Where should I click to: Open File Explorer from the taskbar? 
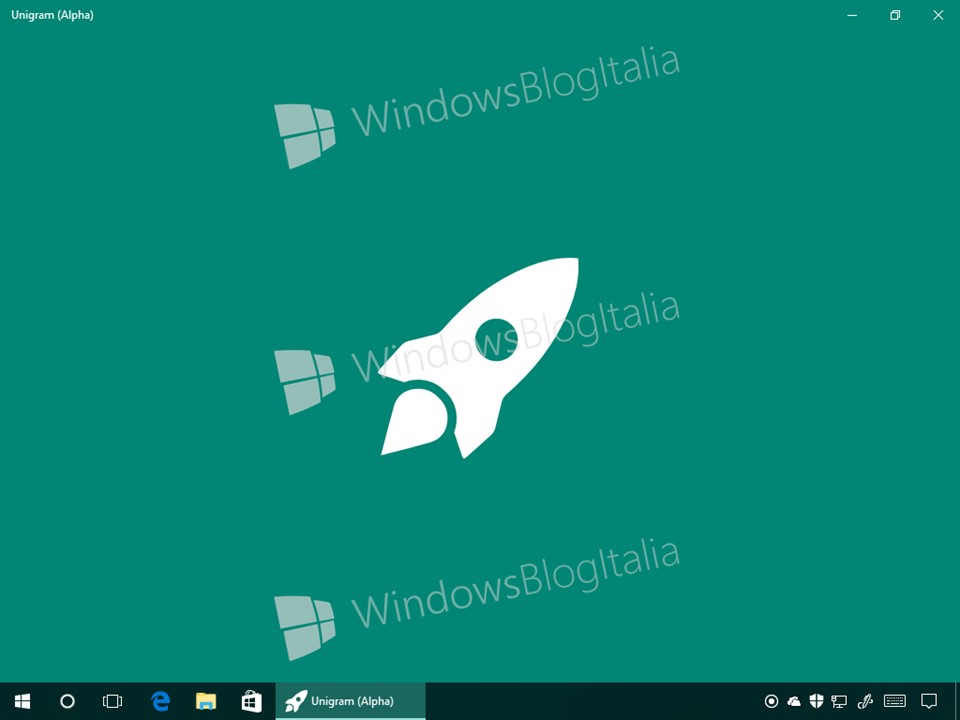click(x=206, y=701)
